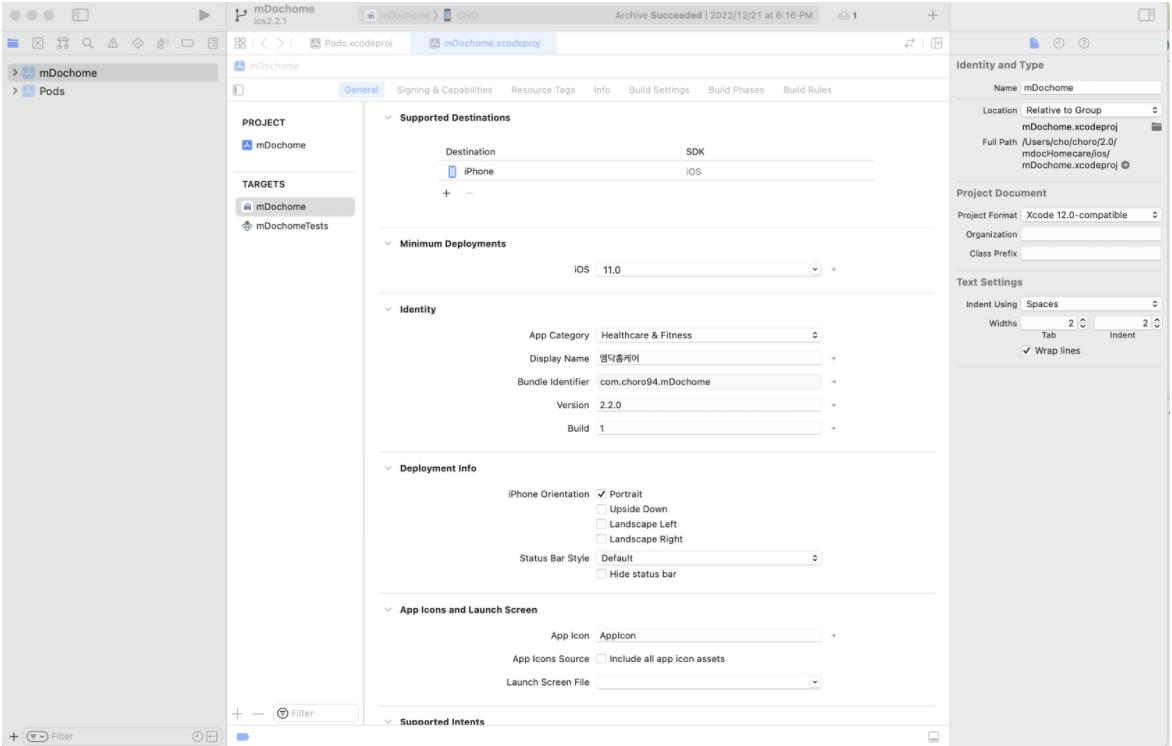Switch to Resource Tags tab
This screenshot has width=1172, height=746.
pyautogui.click(x=543, y=90)
